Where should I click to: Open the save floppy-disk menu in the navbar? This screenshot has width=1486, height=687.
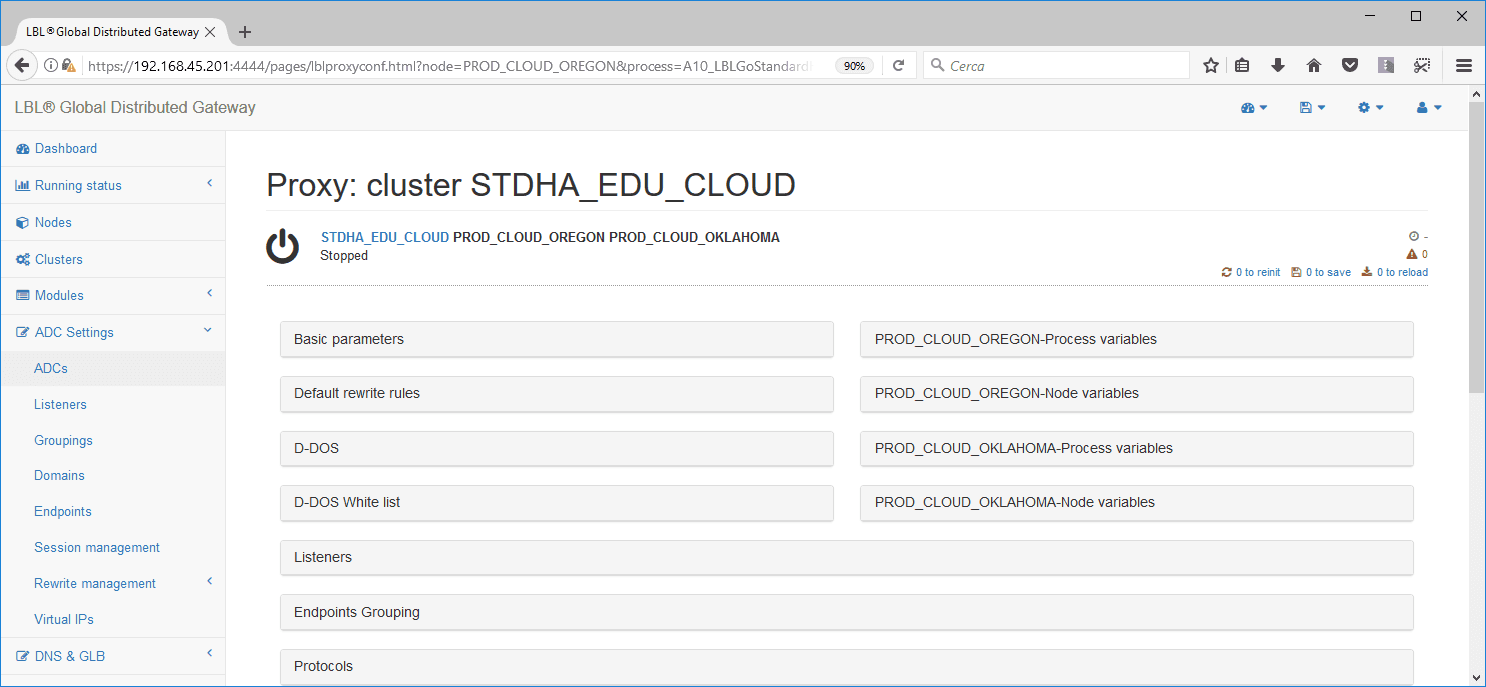pyautogui.click(x=1312, y=108)
